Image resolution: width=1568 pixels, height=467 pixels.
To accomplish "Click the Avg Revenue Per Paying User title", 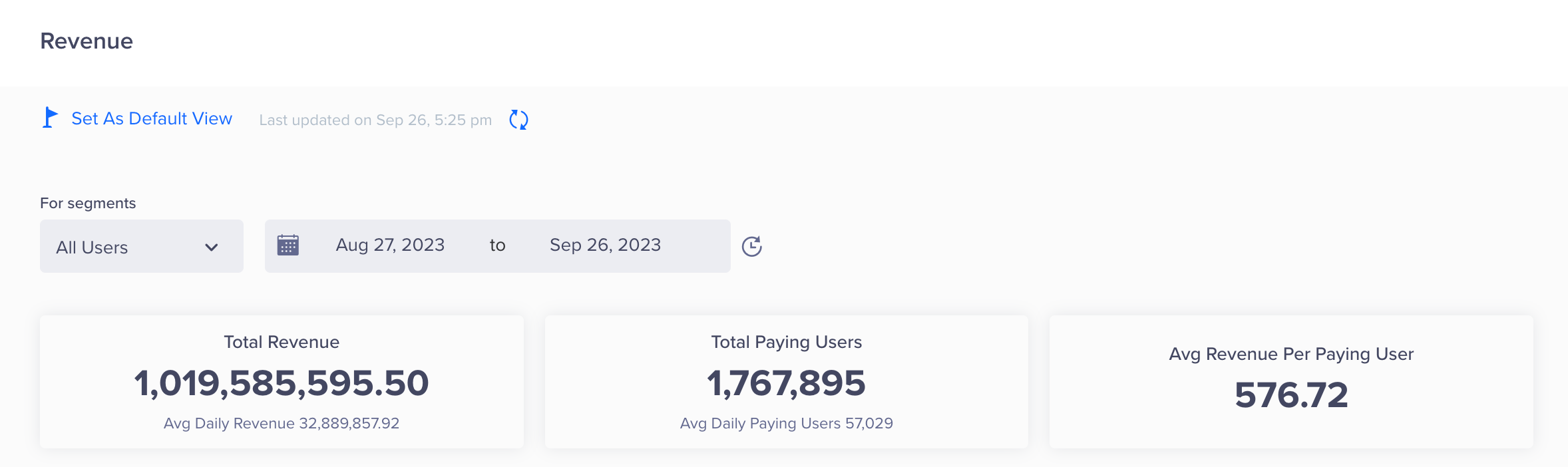I will tap(1291, 354).
